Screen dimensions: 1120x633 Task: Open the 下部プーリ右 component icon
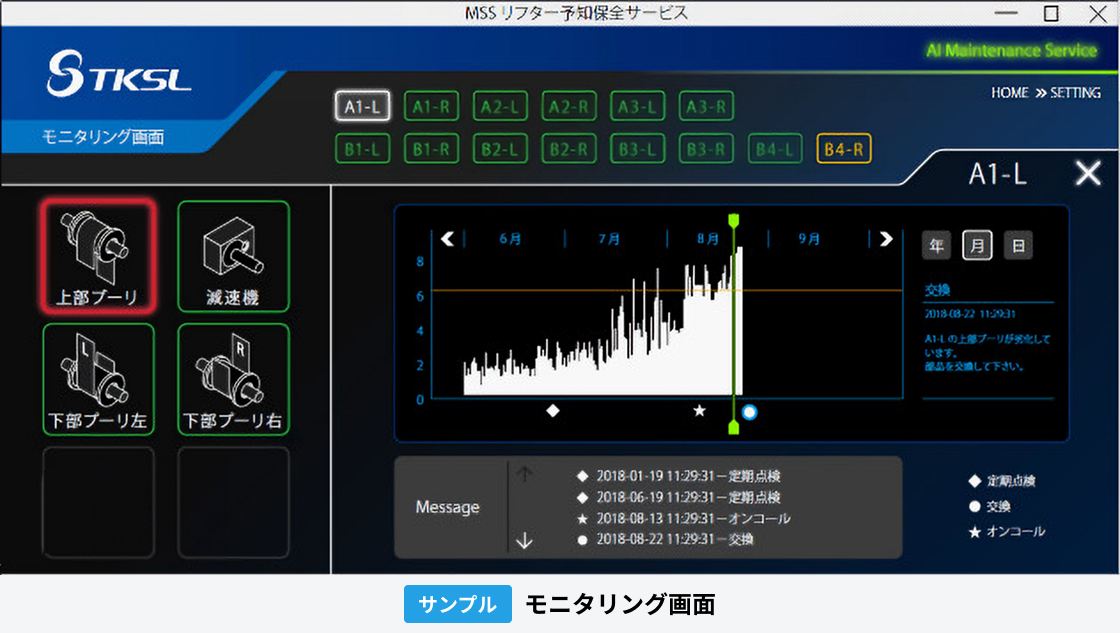pyautogui.click(x=233, y=379)
